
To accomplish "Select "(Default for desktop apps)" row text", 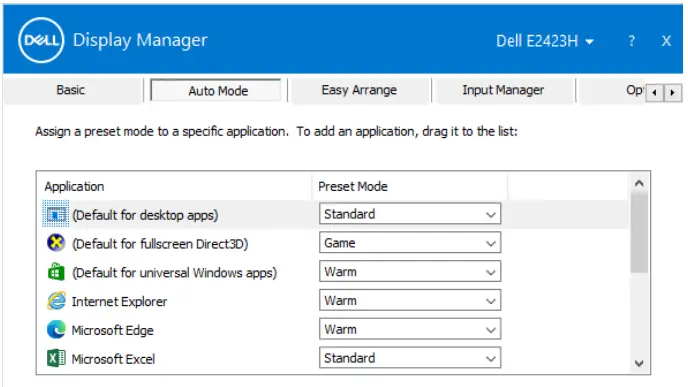I will (x=145, y=215).
